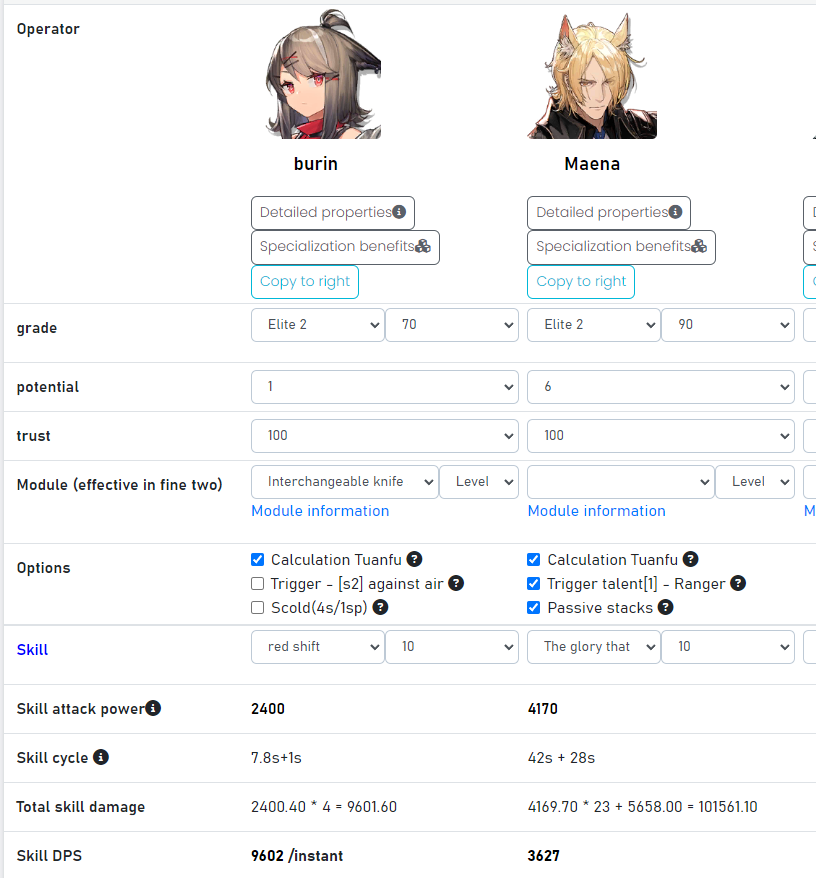The image size is (816, 878).
Task: Open help icon beside burin's Calculation Tuanfu
Action: 414,559
